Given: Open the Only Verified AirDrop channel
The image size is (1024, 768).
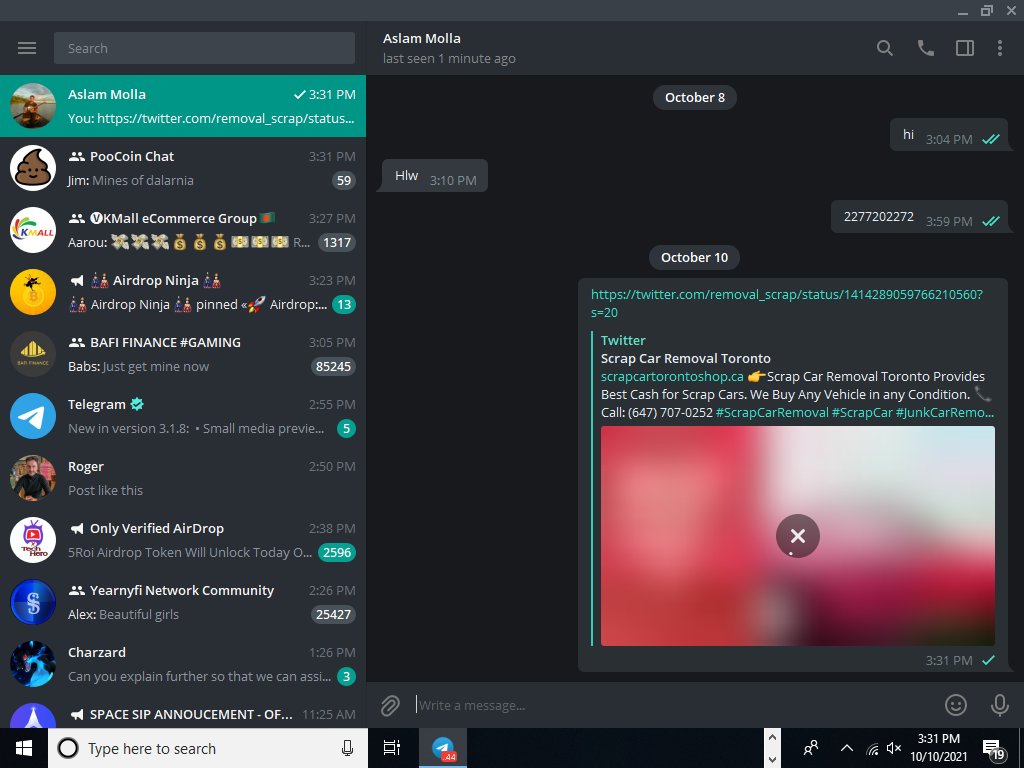Looking at the screenshot, I should (183, 540).
